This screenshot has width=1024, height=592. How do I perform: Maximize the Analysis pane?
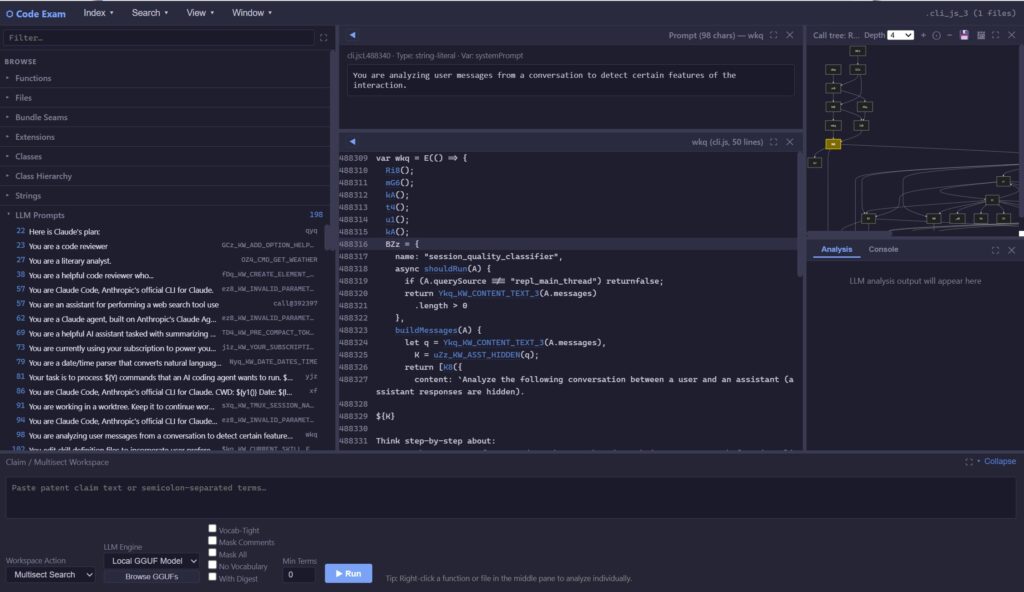click(x=995, y=250)
